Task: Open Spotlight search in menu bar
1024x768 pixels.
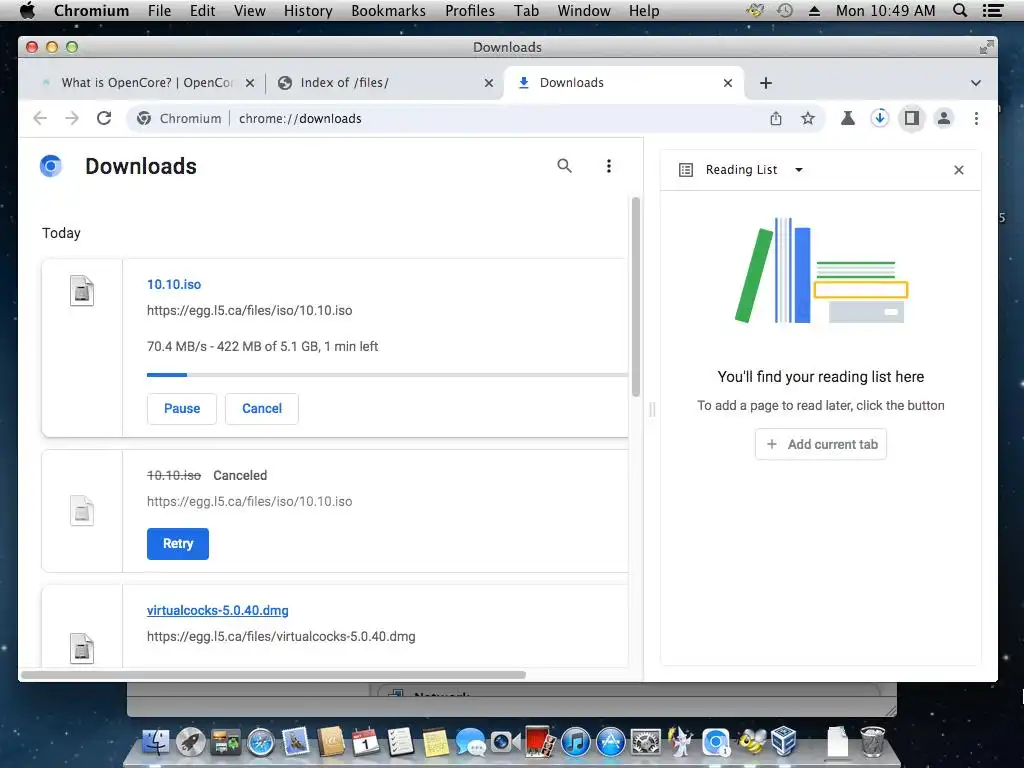Action: pyautogui.click(x=960, y=10)
